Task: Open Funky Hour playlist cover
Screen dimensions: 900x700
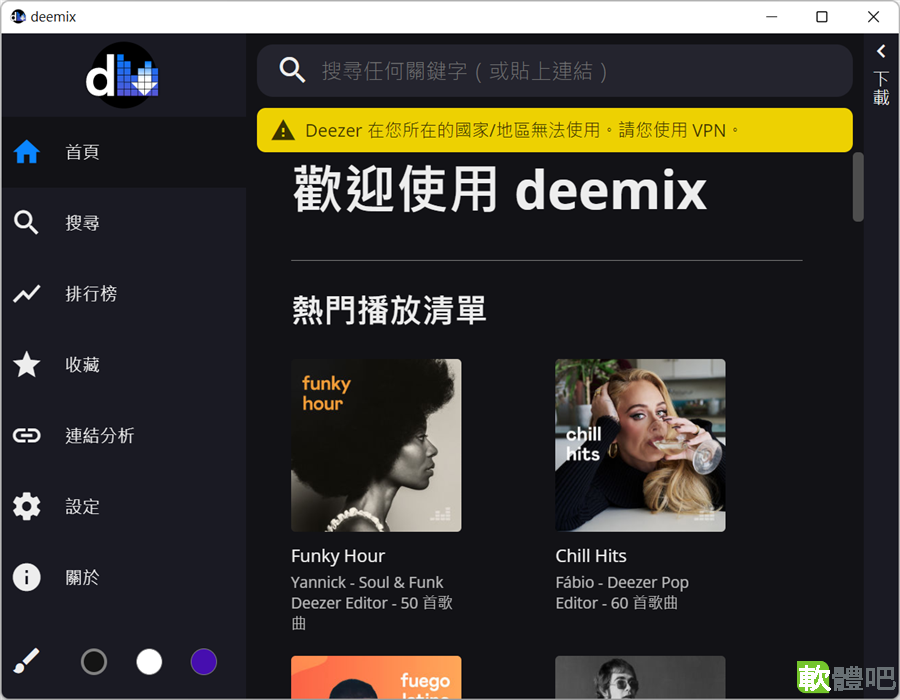Action: pyautogui.click(x=376, y=445)
